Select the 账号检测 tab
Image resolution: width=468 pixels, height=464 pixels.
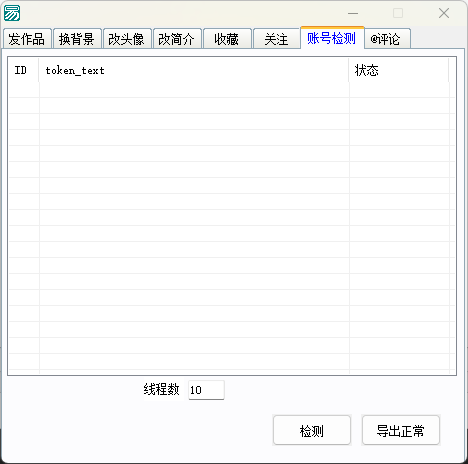click(332, 38)
